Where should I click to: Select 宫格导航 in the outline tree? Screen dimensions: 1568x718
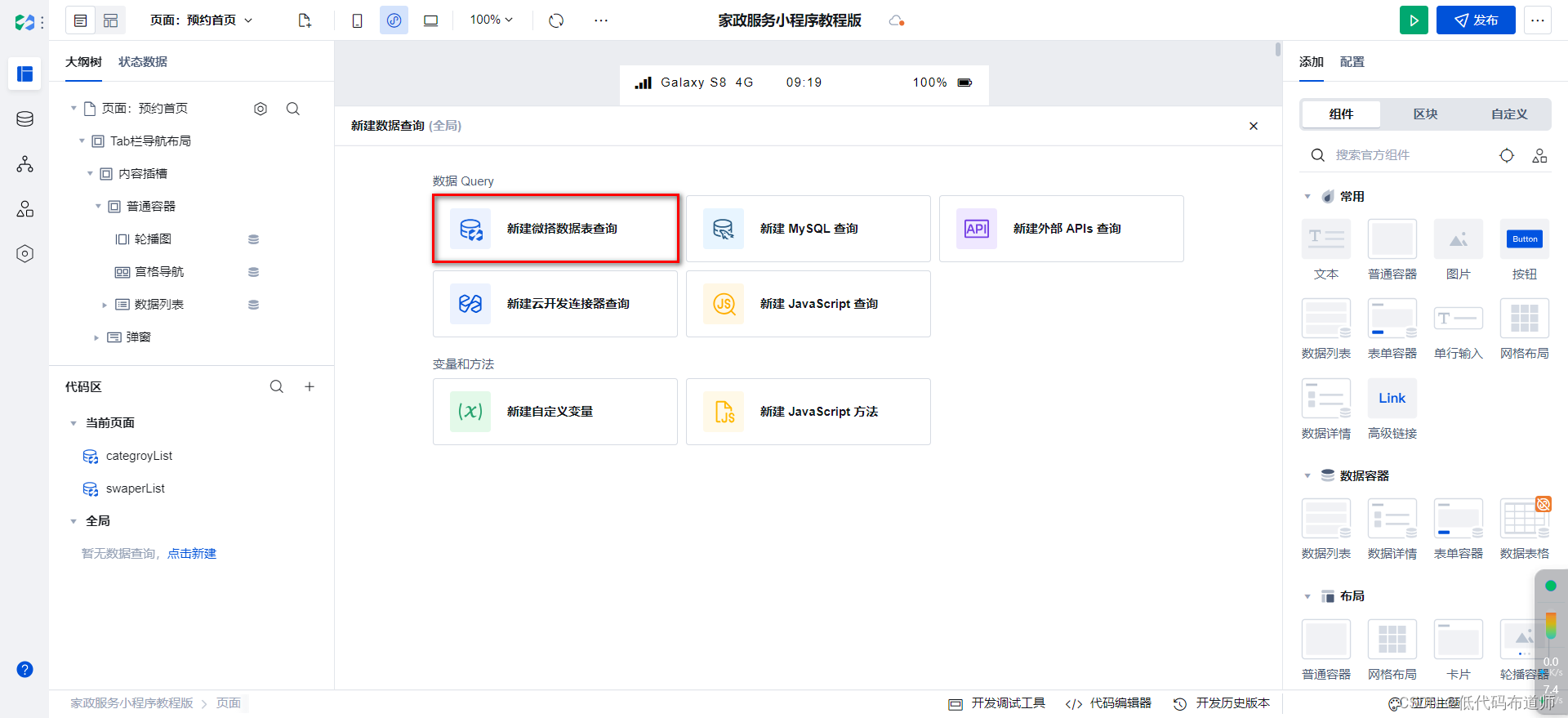tap(159, 272)
